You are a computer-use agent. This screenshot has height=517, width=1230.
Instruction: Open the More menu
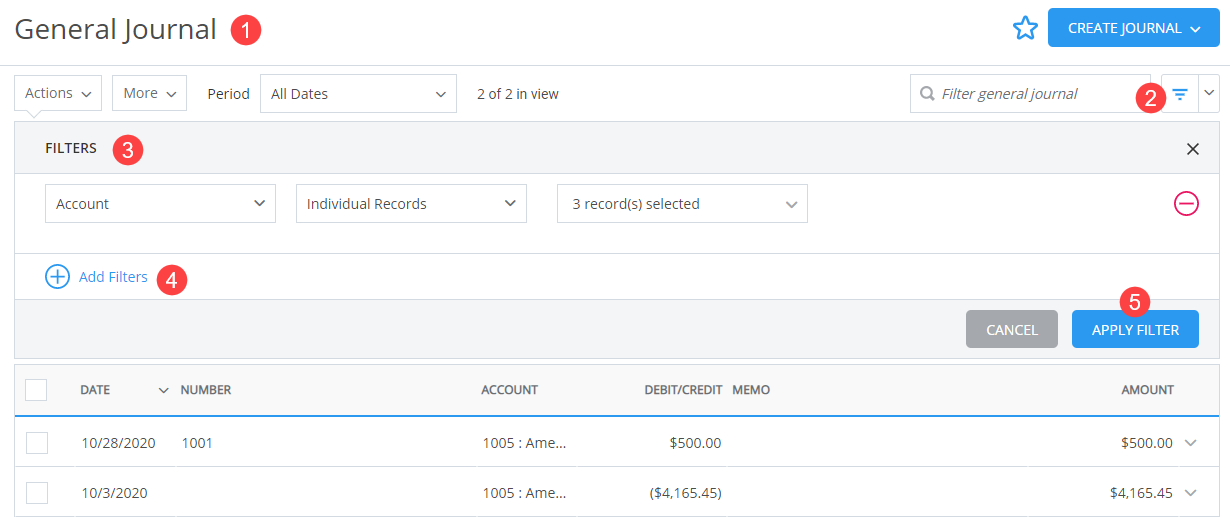tap(149, 94)
